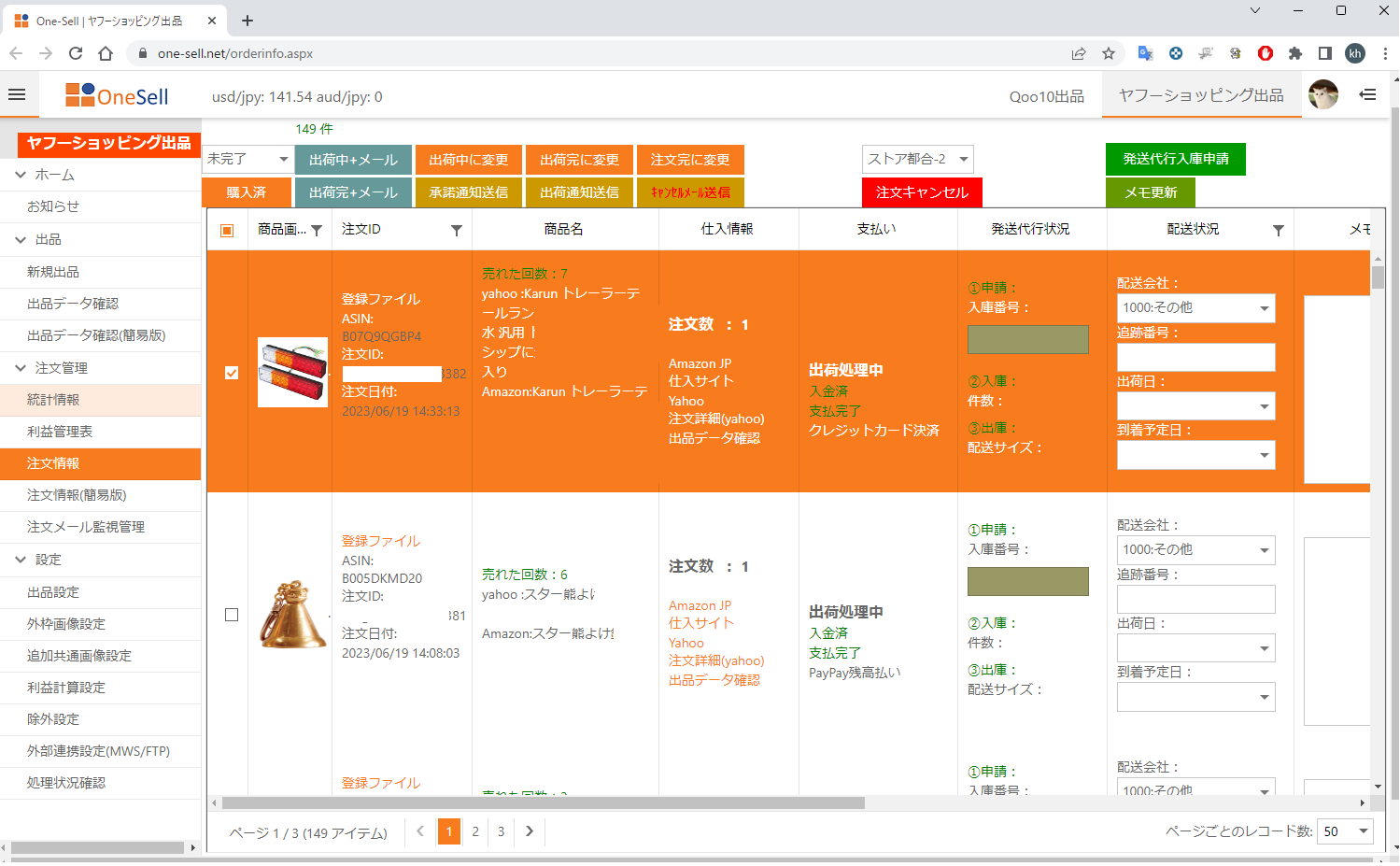This screenshot has width=1400, height=866.
Task: Select all rows with the header checkbox
Action: tap(225, 228)
